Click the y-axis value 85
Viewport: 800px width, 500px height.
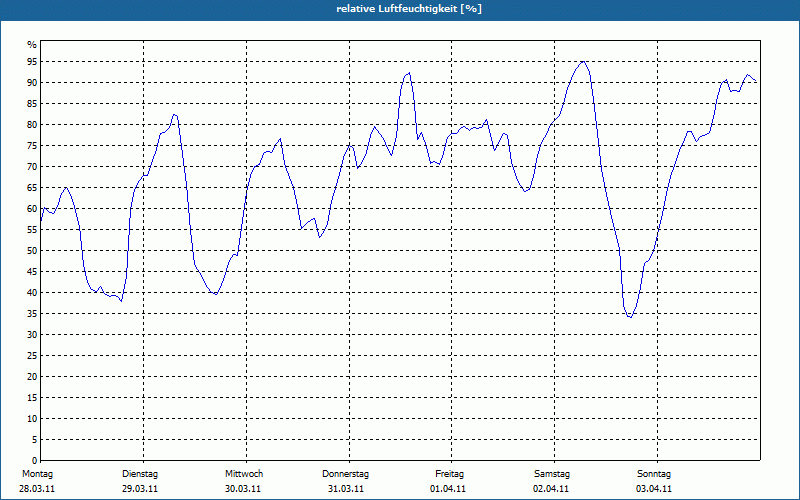[32, 104]
